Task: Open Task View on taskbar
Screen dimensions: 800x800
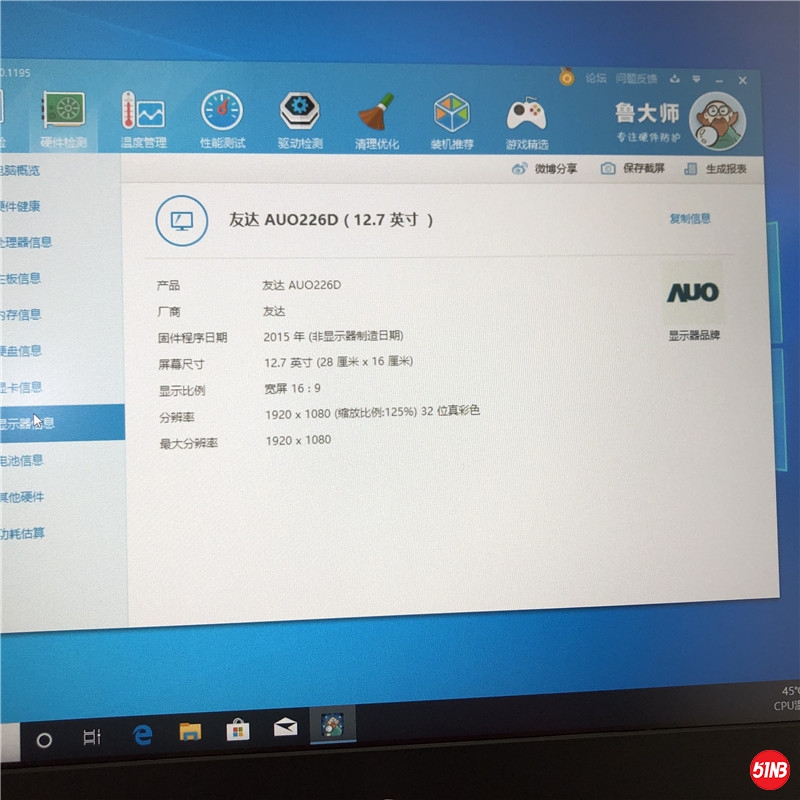Action: point(92,737)
